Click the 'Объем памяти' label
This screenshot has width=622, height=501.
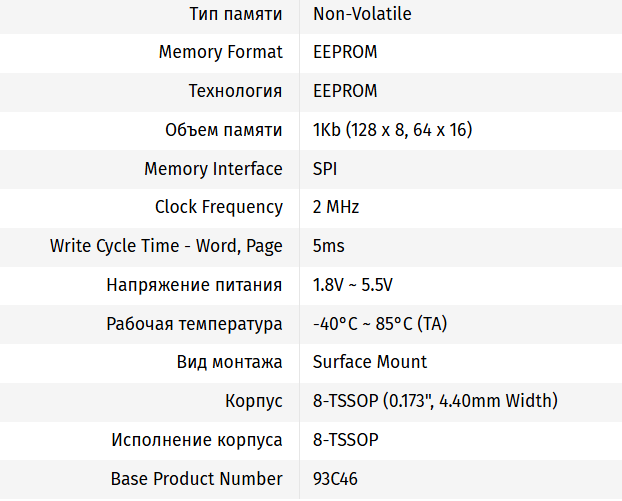[223, 130]
